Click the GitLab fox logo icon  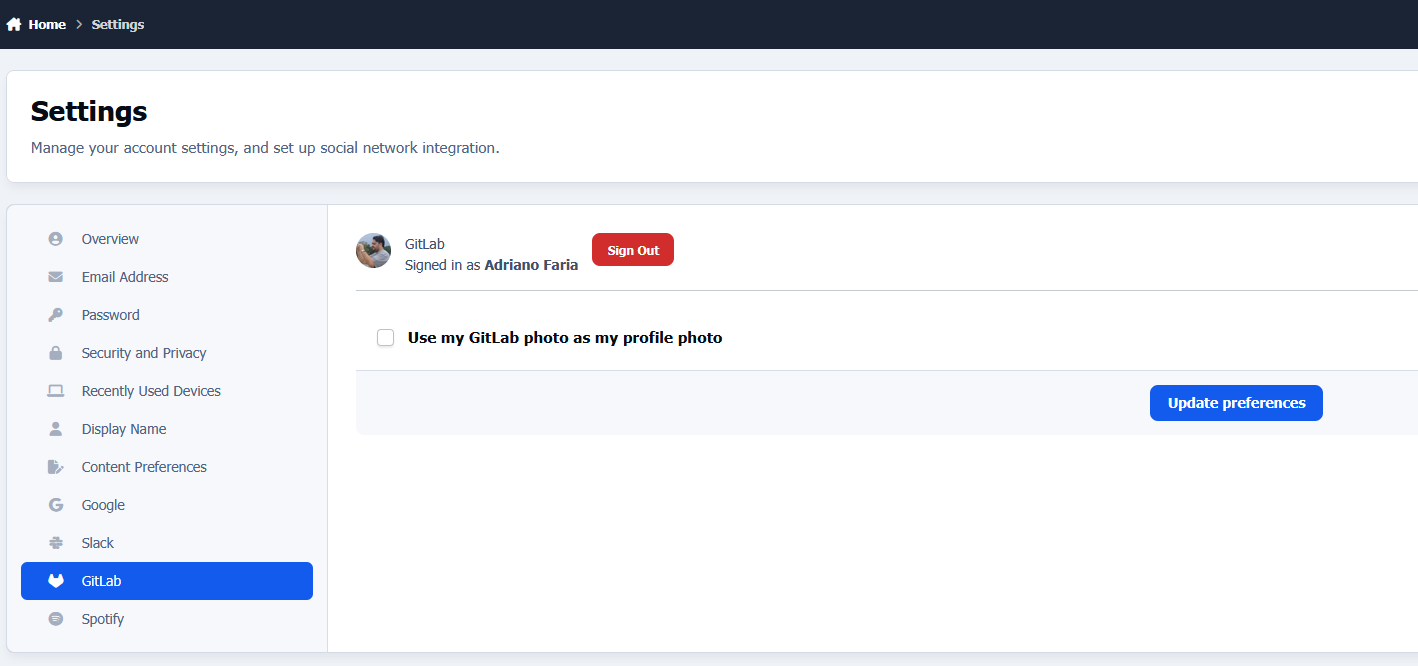[56, 581]
